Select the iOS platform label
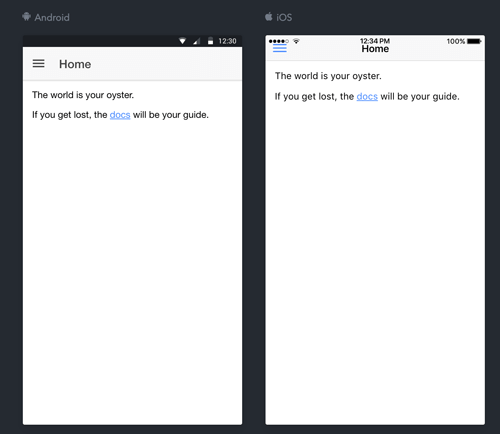Image resolution: width=500 pixels, height=434 pixels. click(x=284, y=17)
